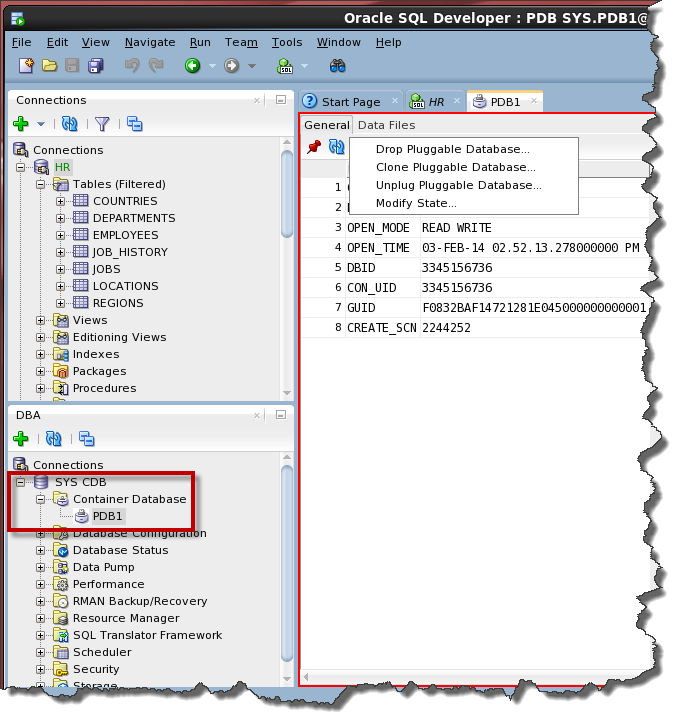This screenshot has height=723, width=684.
Task: Click Refresh icon in Connections panel
Action: (70, 124)
